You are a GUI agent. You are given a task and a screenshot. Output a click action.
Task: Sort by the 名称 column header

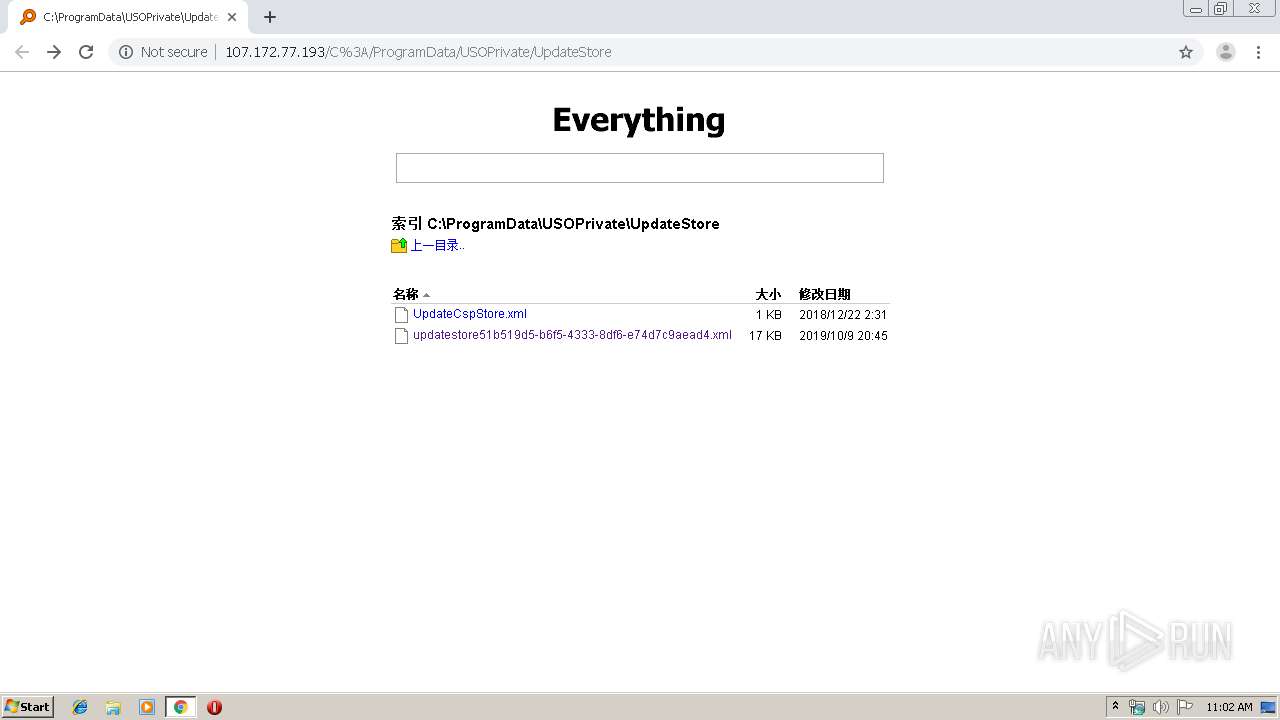[406, 294]
